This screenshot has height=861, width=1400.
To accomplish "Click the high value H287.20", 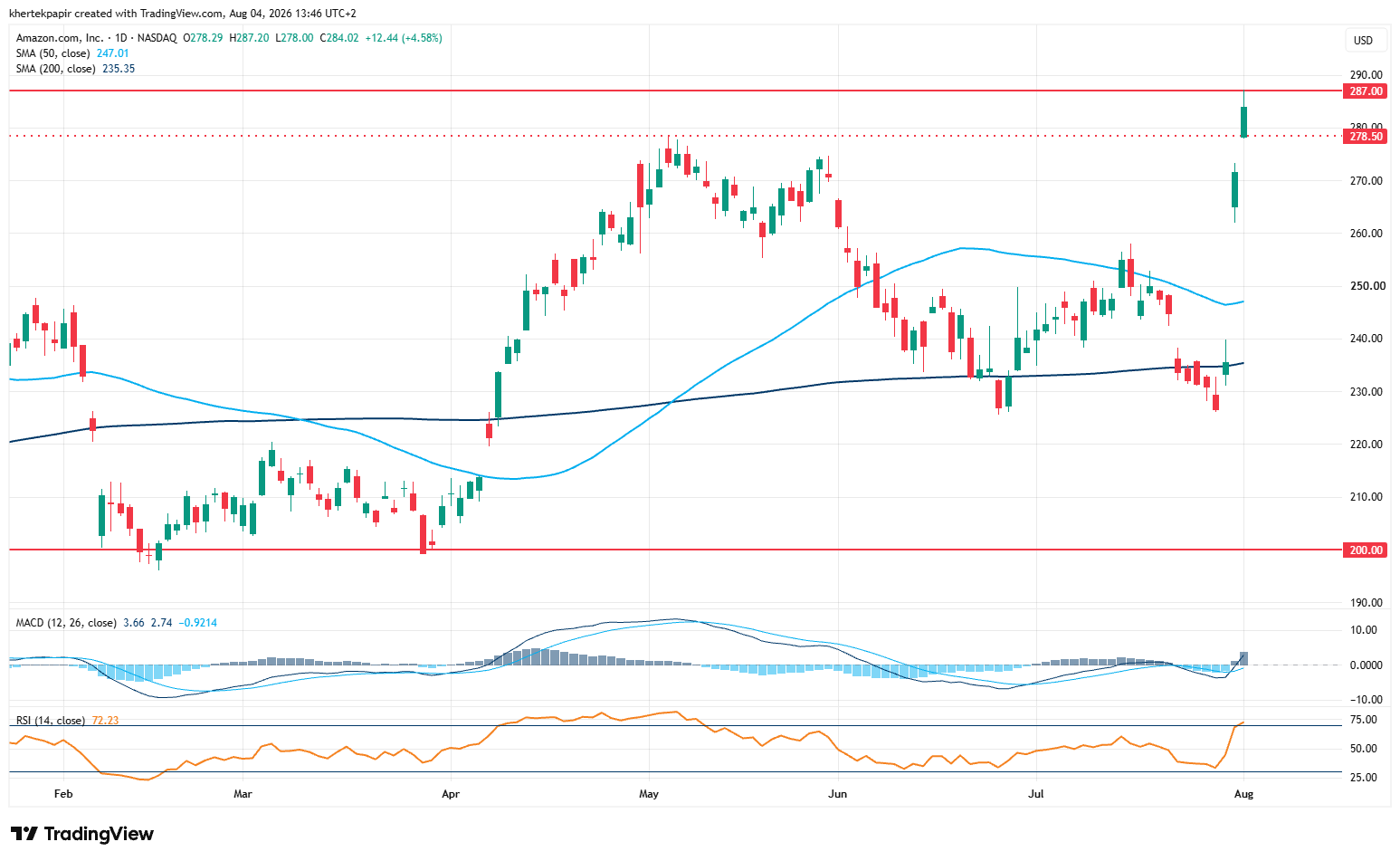I will 249,38.
